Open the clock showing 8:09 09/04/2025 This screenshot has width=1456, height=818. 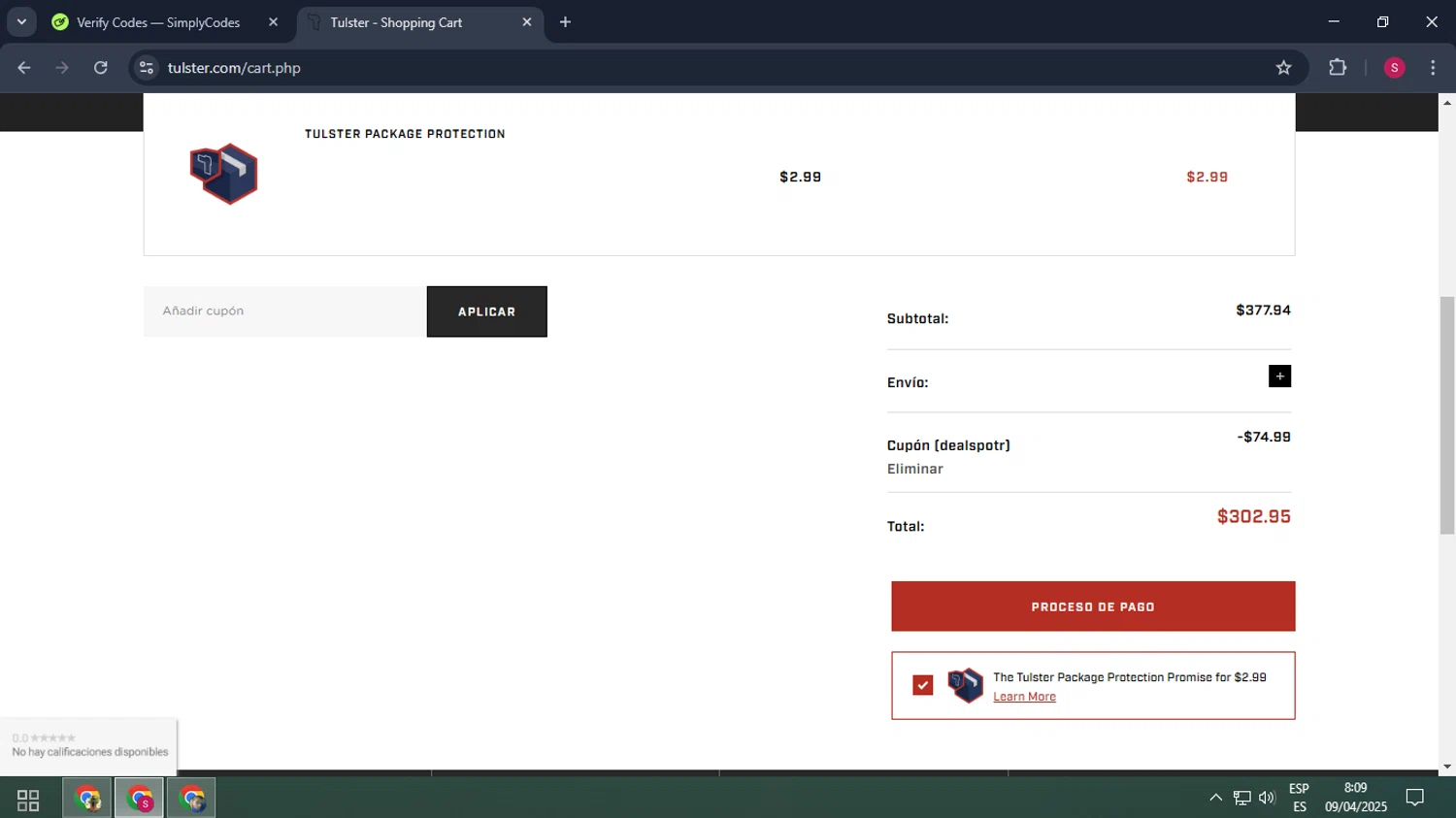pos(1355,798)
